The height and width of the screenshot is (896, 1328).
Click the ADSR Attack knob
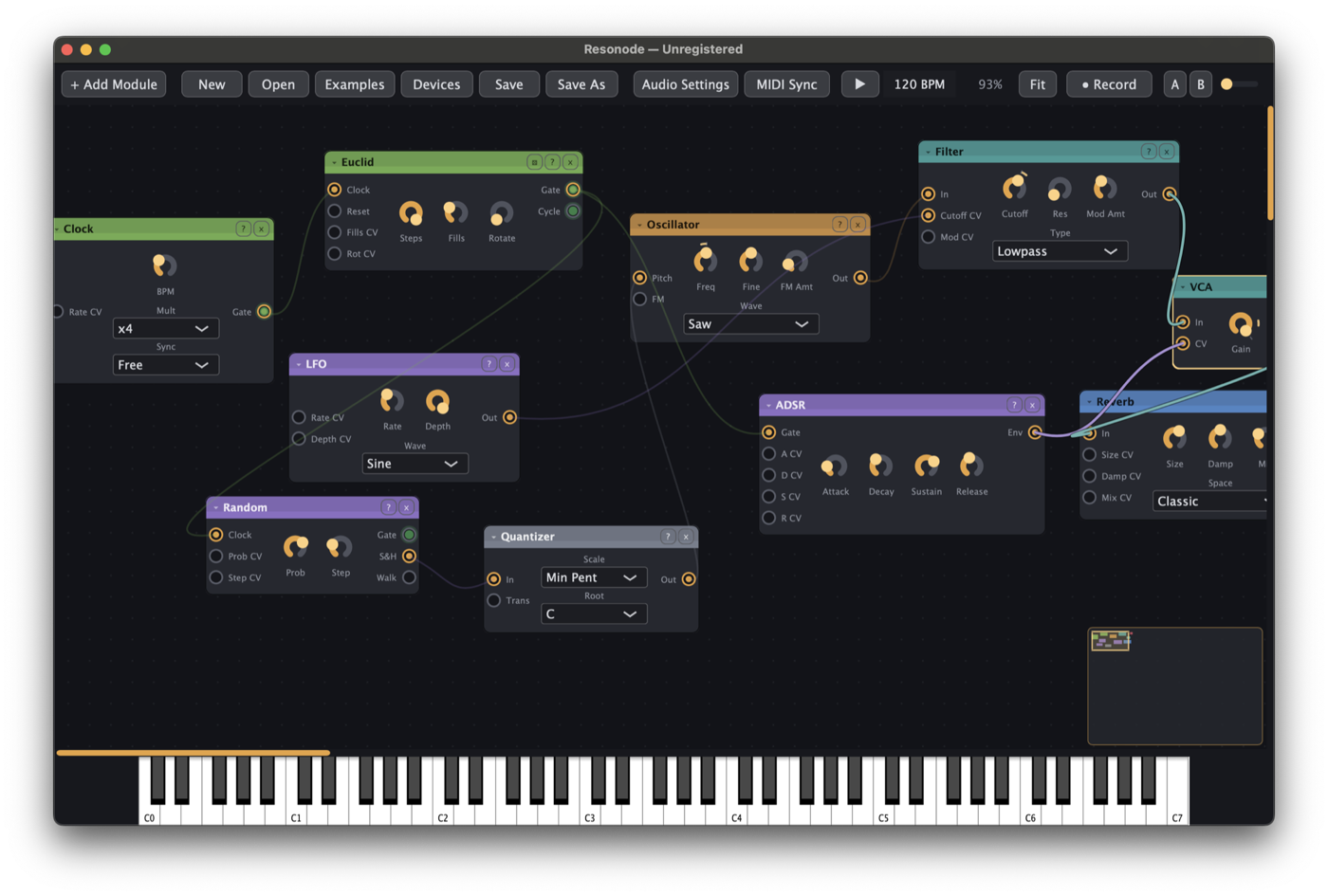[835, 466]
